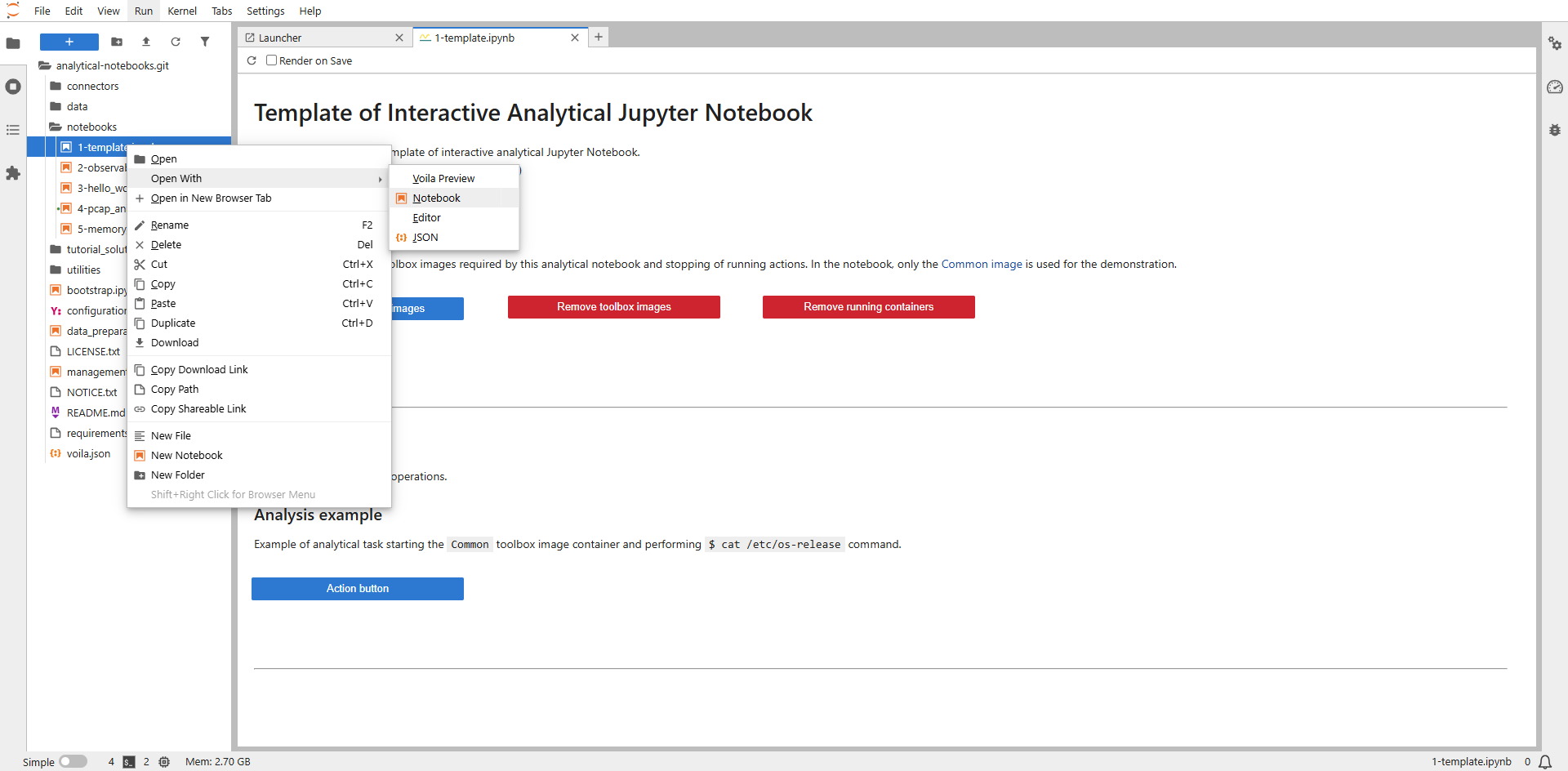Viewport: 1568px width, 771px height.
Task: Click the new folder toolbar icon
Action: pos(117,42)
